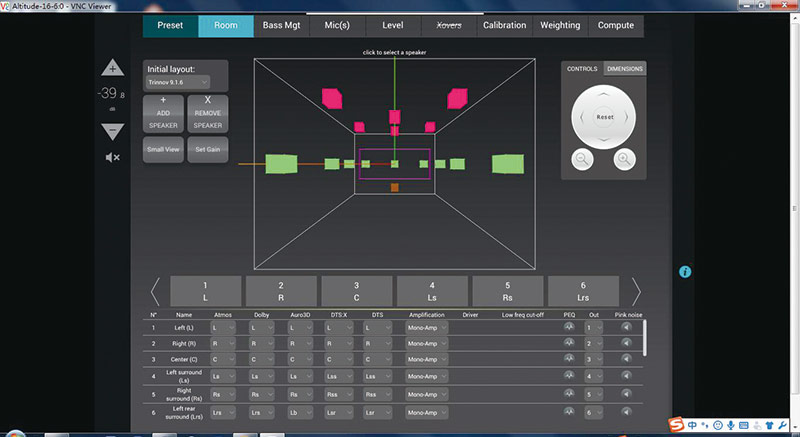800x437 pixels.
Task: Open Sogou wrench settings icon
Action: (782, 425)
